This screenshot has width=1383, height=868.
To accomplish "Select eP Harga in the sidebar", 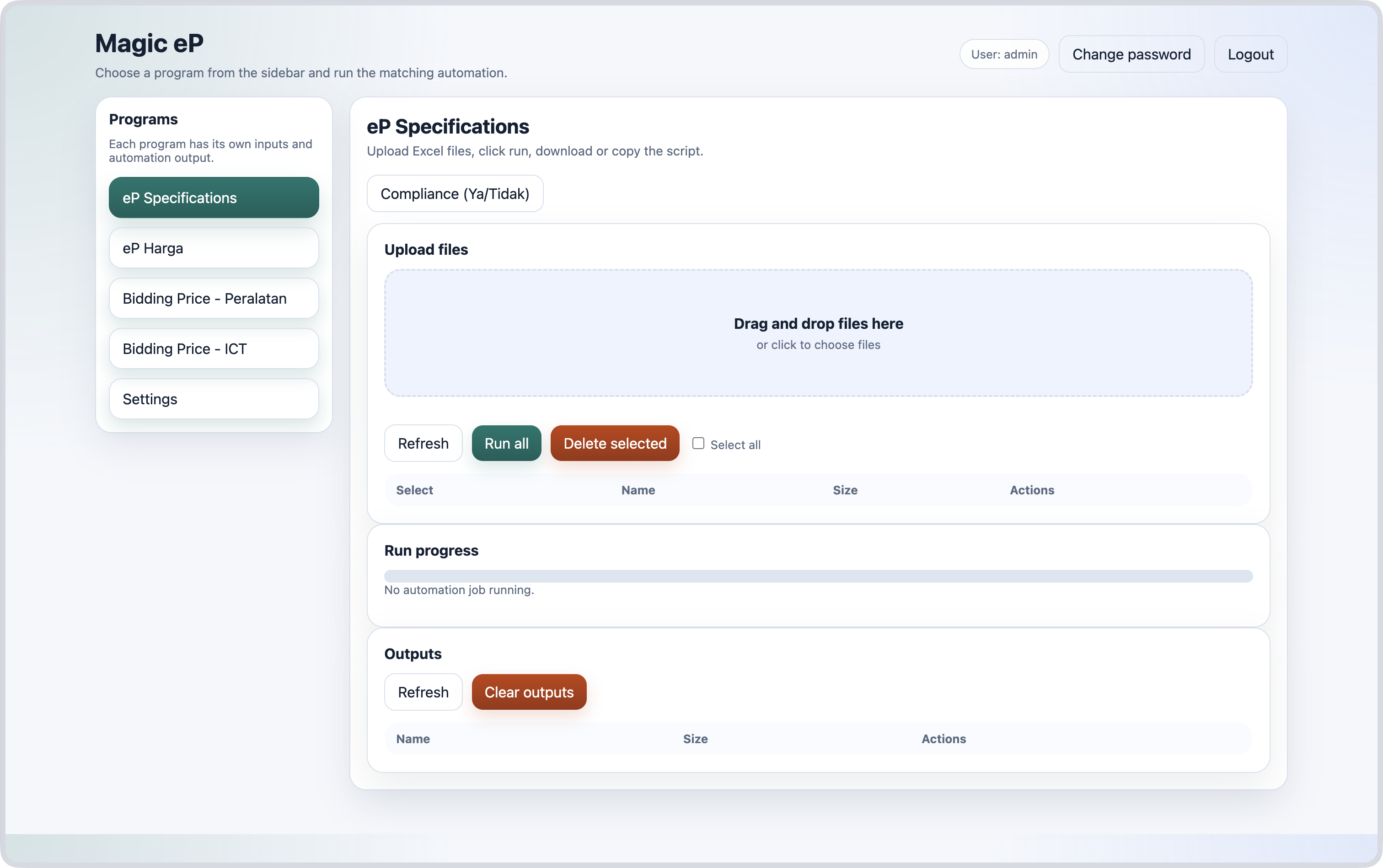I will pos(214,248).
